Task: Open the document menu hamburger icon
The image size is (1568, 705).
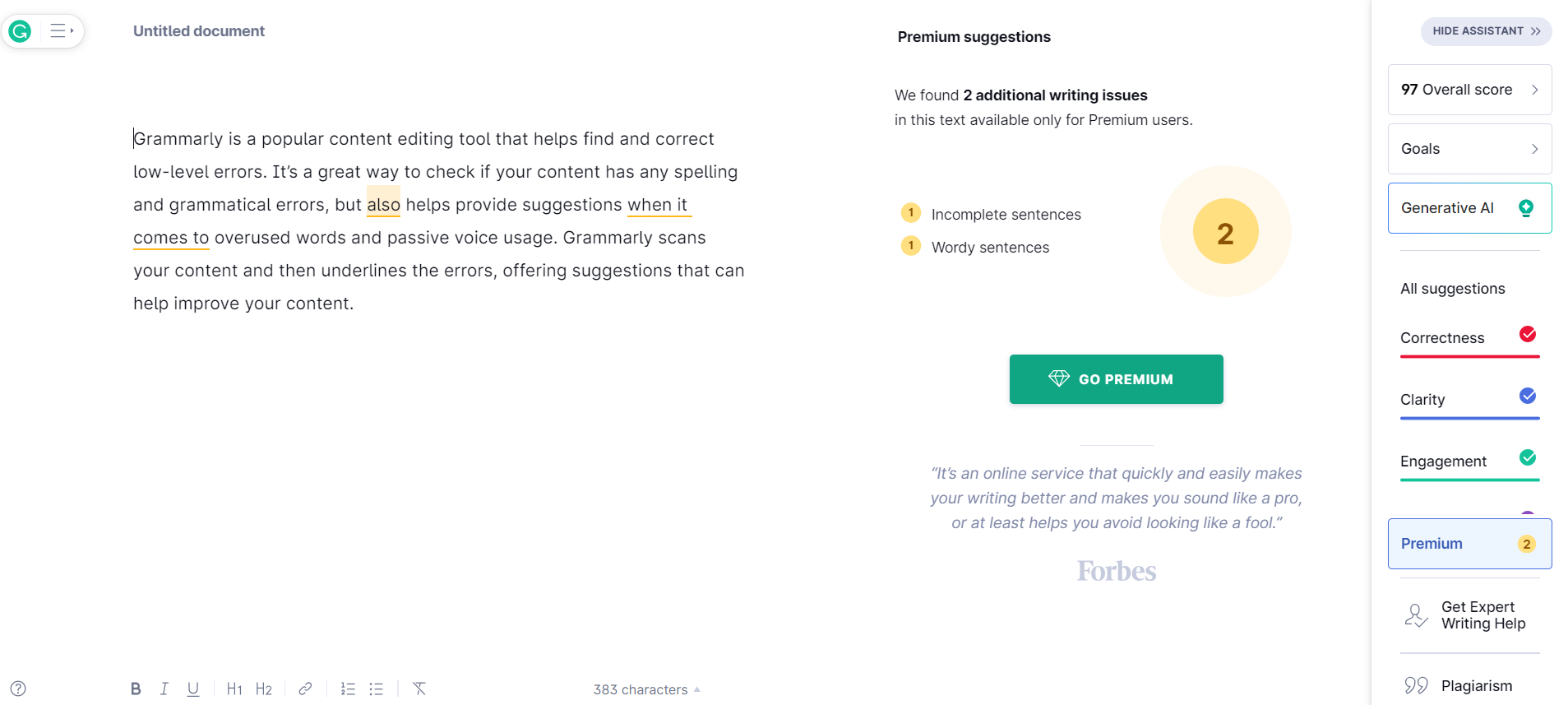Action: [60, 31]
